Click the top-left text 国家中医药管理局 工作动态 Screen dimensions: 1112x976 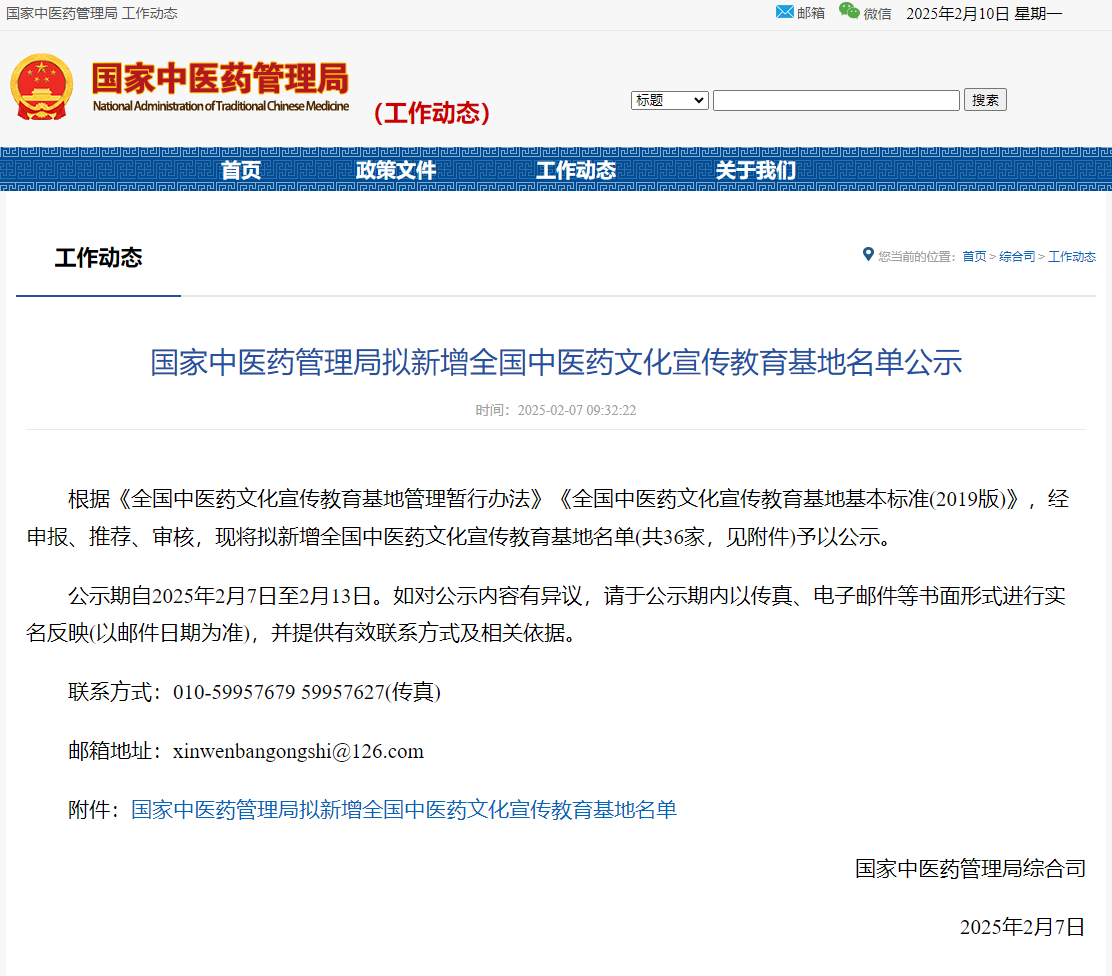[x=91, y=13]
